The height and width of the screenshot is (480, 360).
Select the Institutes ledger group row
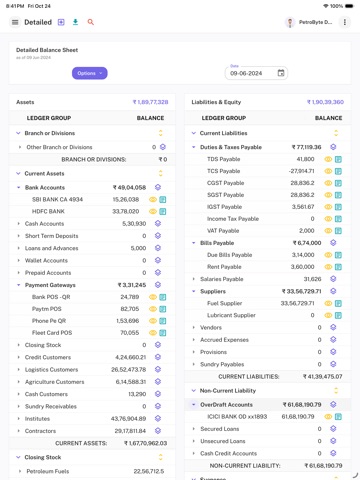[92, 419]
